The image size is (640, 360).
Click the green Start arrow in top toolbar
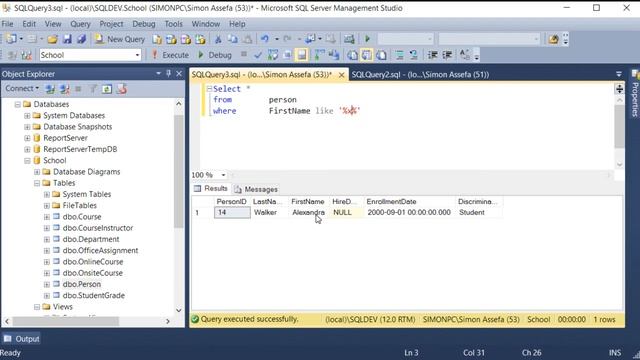pyautogui.click(x=367, y=39)
